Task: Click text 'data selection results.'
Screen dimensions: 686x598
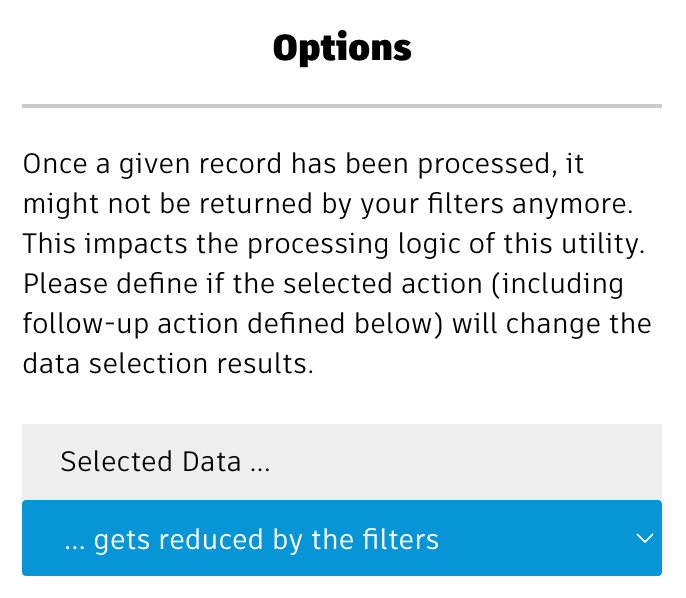Action: (168, 364)
